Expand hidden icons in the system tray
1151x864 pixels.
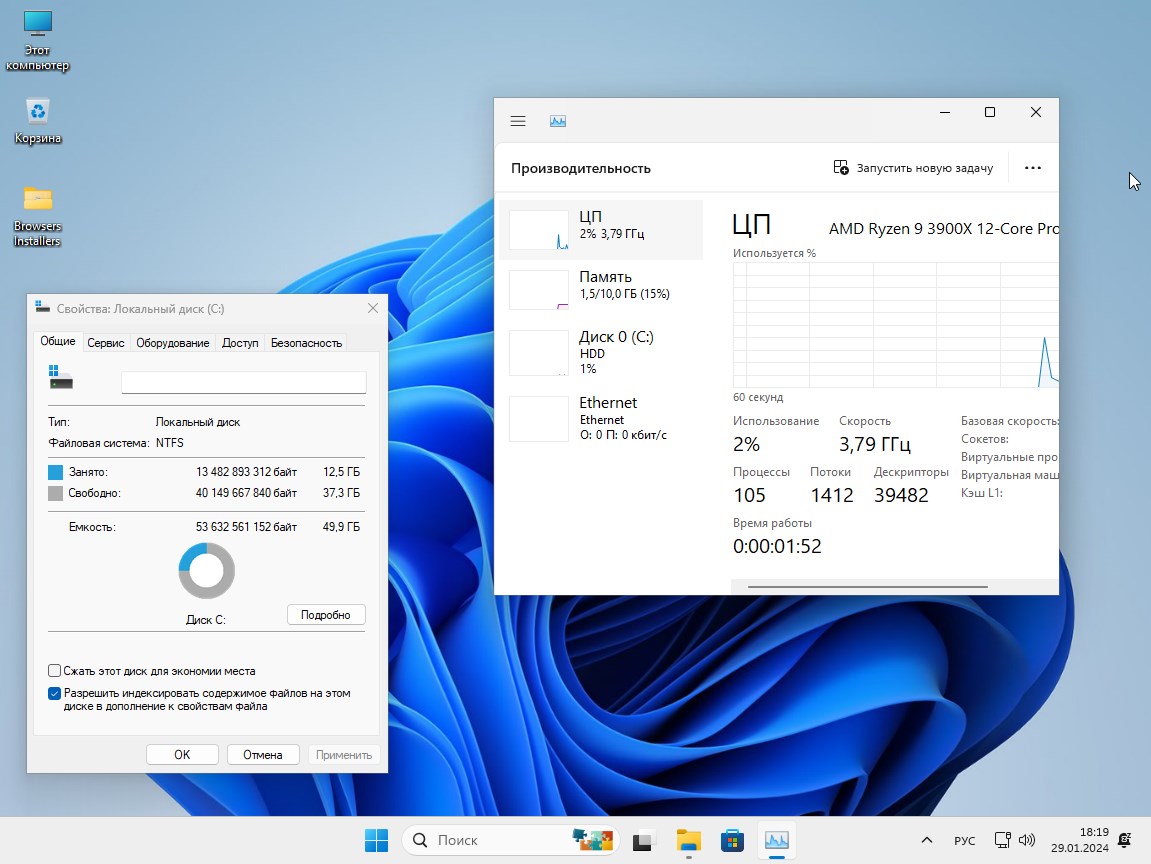pyautogui.click(x=926, y=840)
